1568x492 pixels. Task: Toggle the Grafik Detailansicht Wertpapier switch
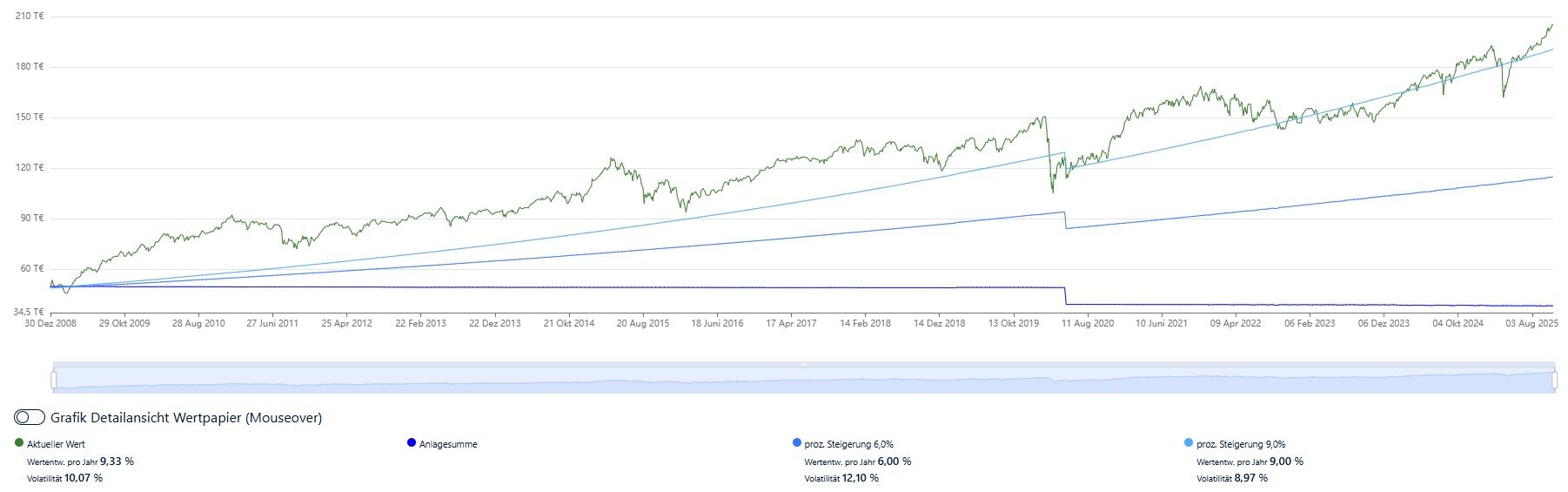[x=30, y=418]
